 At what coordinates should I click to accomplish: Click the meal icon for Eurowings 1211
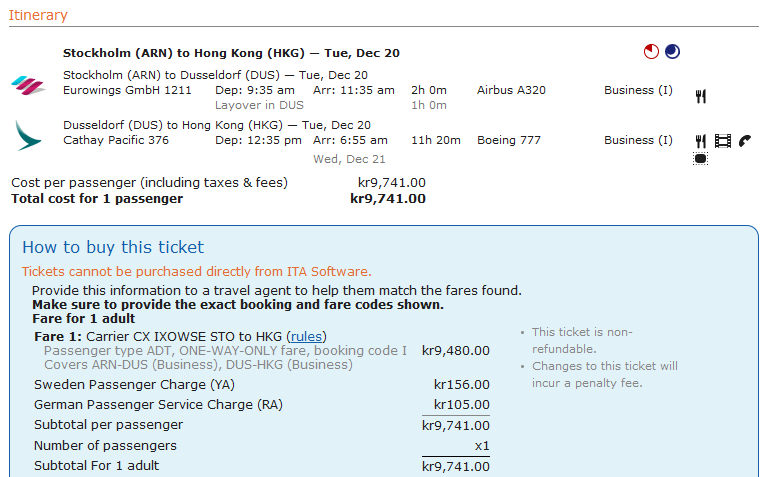click(x=700, y=96)
